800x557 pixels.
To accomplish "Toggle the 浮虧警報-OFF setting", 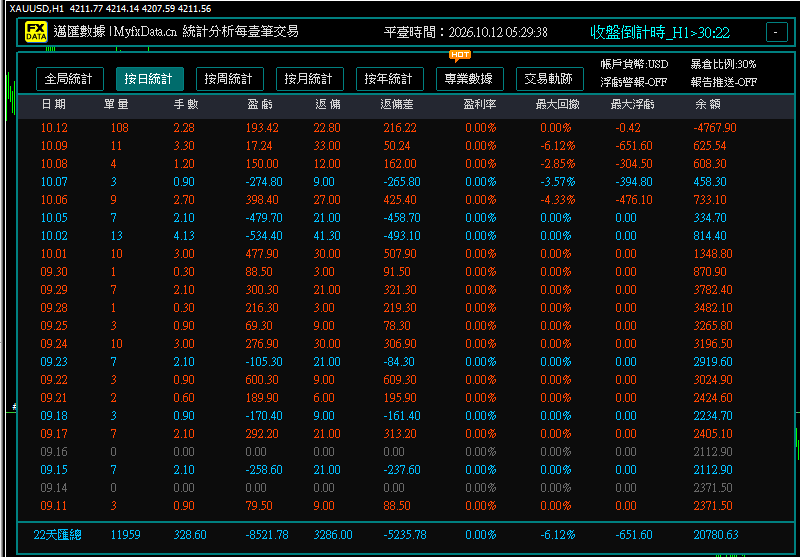I will coord(634,83).
